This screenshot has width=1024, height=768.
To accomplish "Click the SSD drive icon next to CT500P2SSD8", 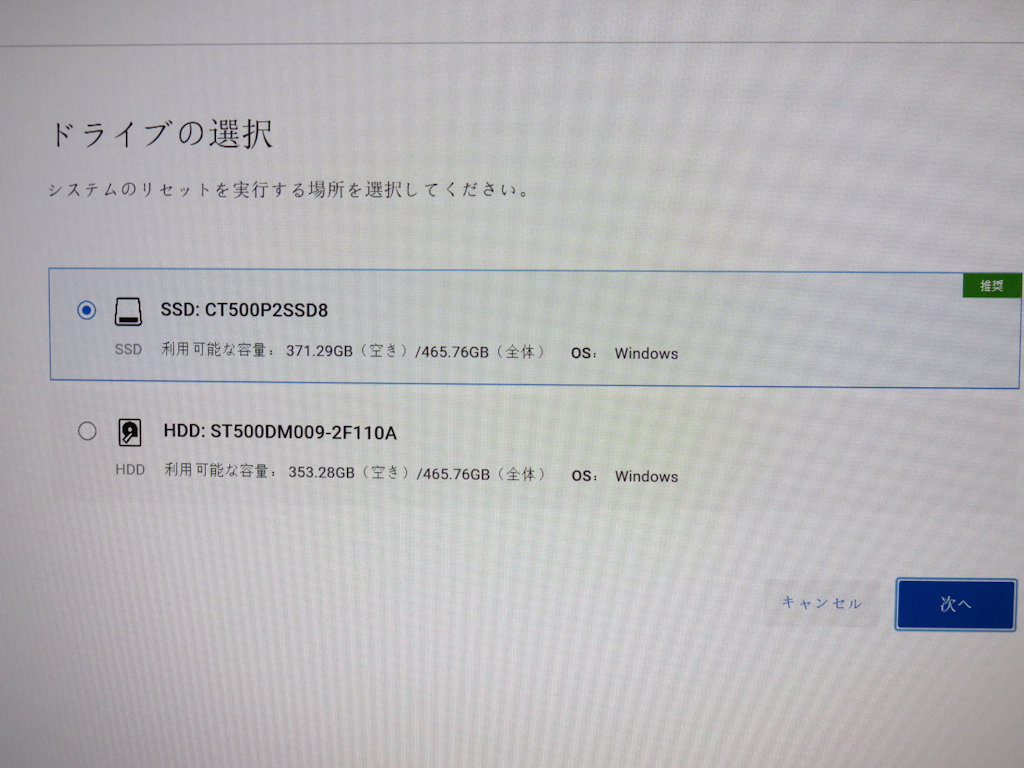I will [129, 311].
